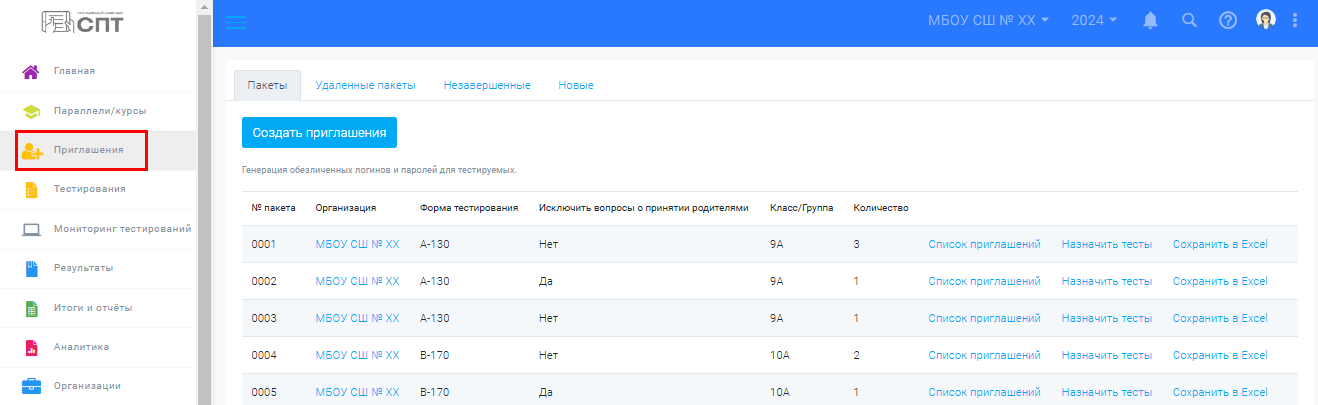
Task: Switch to Незавершенные tab
Action: (487, 85)
